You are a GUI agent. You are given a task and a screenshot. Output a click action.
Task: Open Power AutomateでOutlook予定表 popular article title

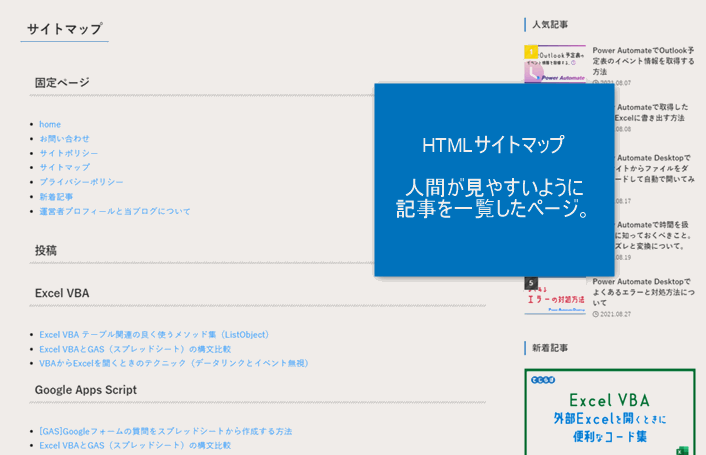point(643,61)
